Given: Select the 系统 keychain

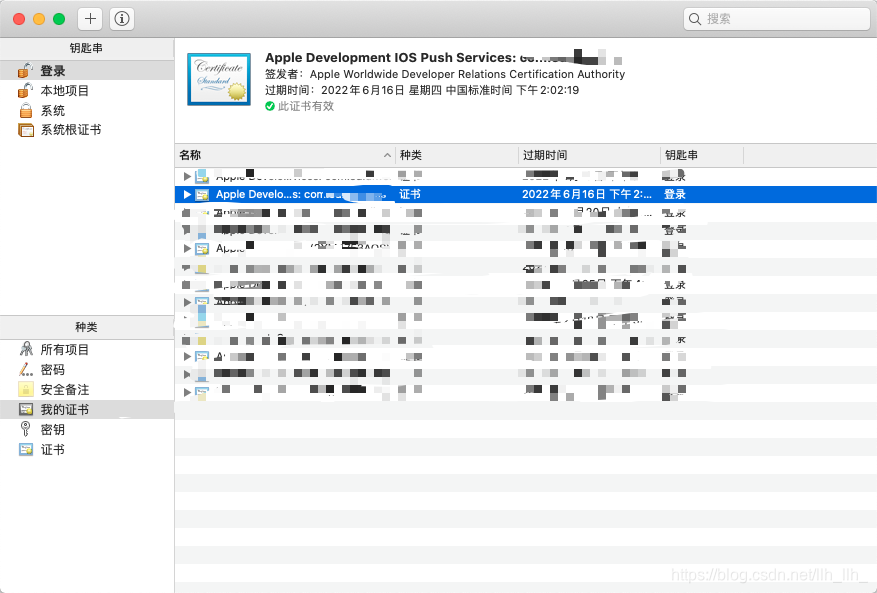Looking at the screenshot, I should (87, 110).
